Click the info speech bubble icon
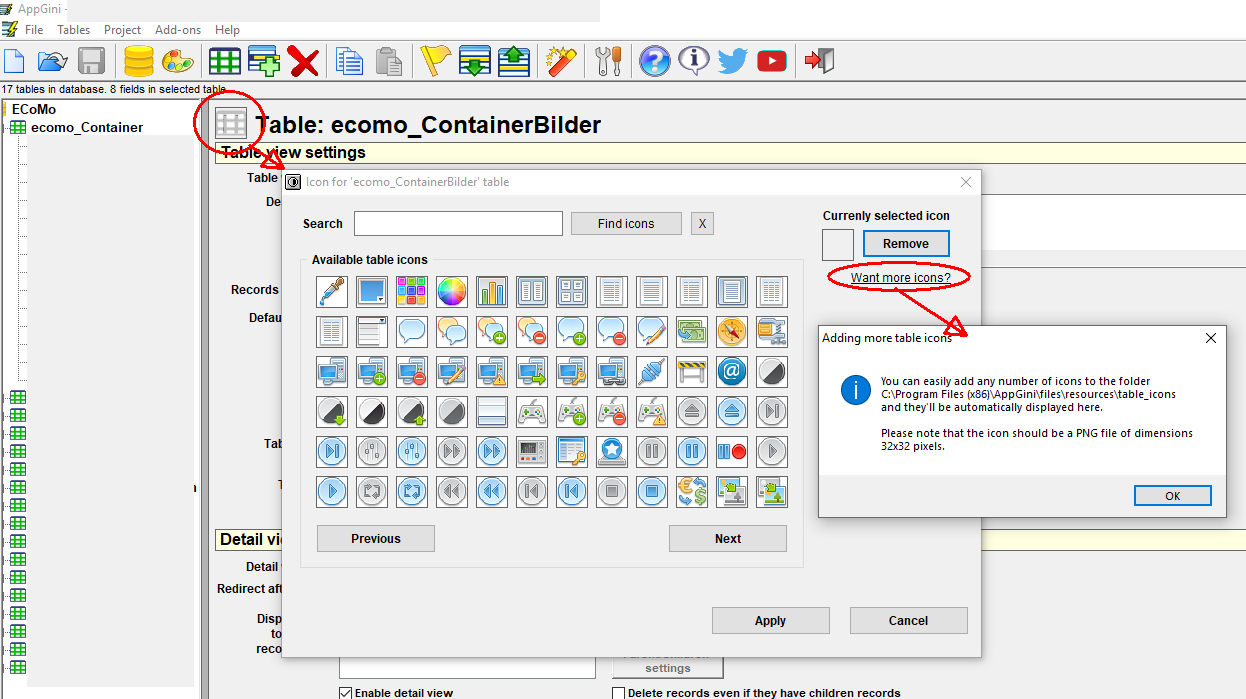 pyautogui.click(x=693, y=61)
